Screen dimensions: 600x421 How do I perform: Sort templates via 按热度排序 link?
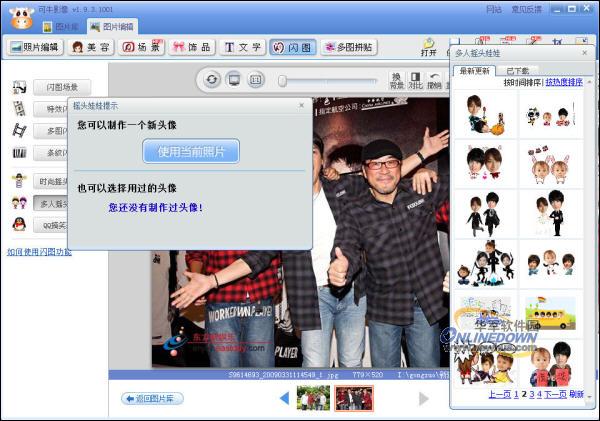[x=564, y=82]
